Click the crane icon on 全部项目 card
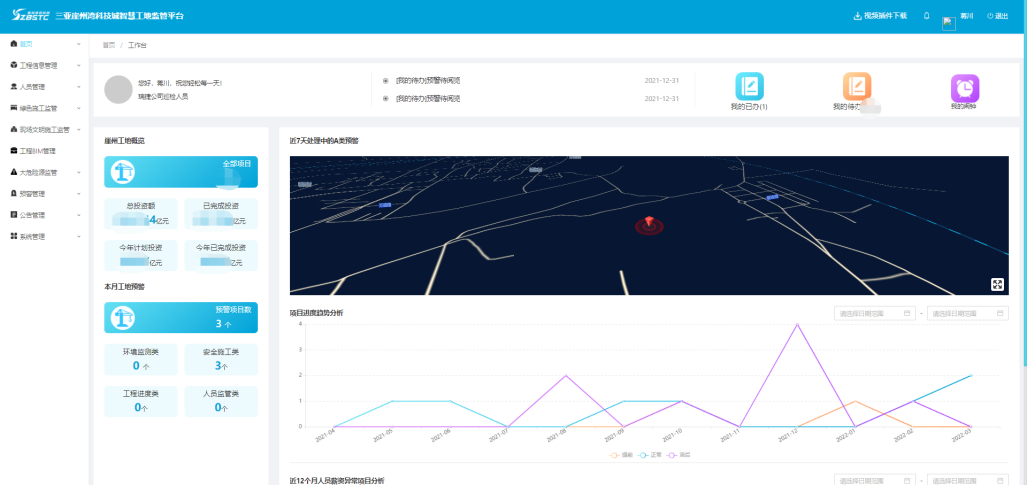 pos(125,172)
